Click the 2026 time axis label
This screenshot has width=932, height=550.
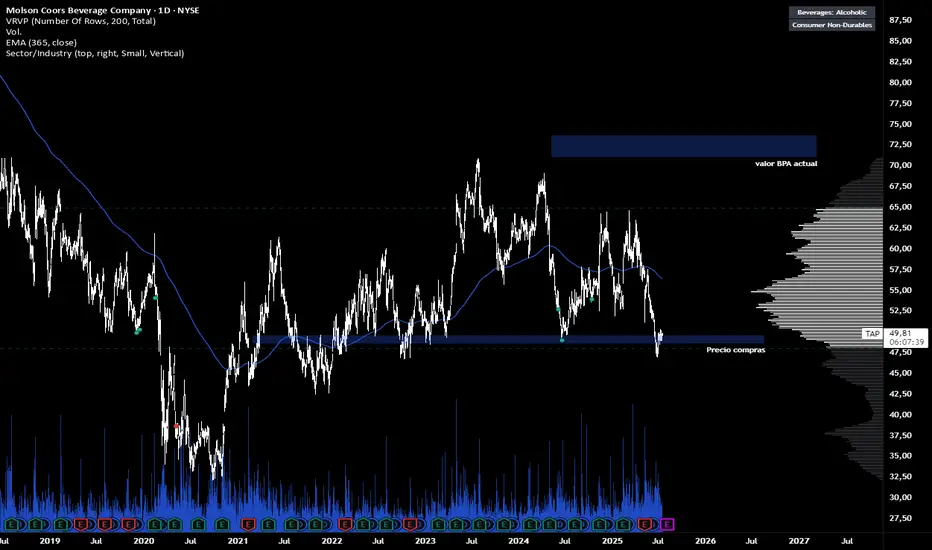[x=706, y=541]
